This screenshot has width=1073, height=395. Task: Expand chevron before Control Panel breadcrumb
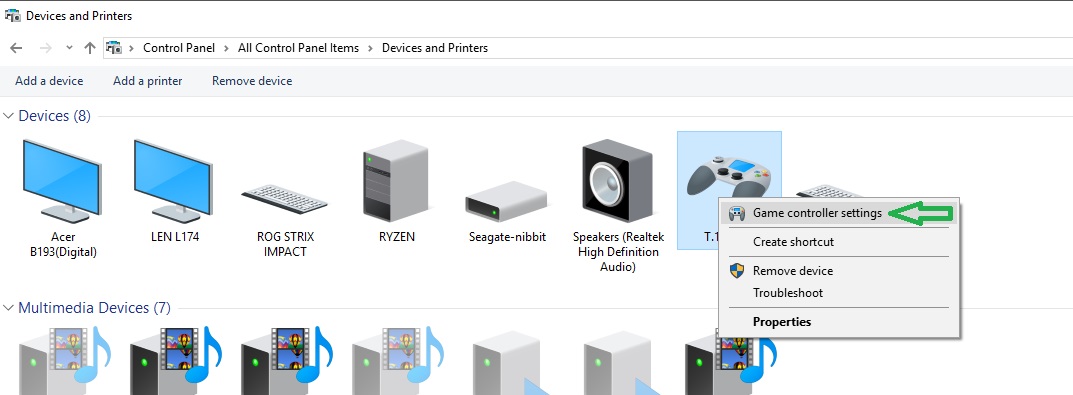(x=131, y=48)
